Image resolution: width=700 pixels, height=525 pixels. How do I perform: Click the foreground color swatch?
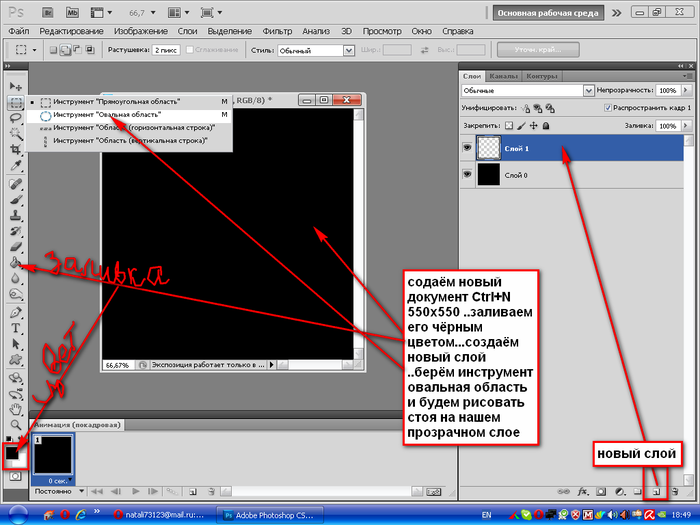click(11, 452)
